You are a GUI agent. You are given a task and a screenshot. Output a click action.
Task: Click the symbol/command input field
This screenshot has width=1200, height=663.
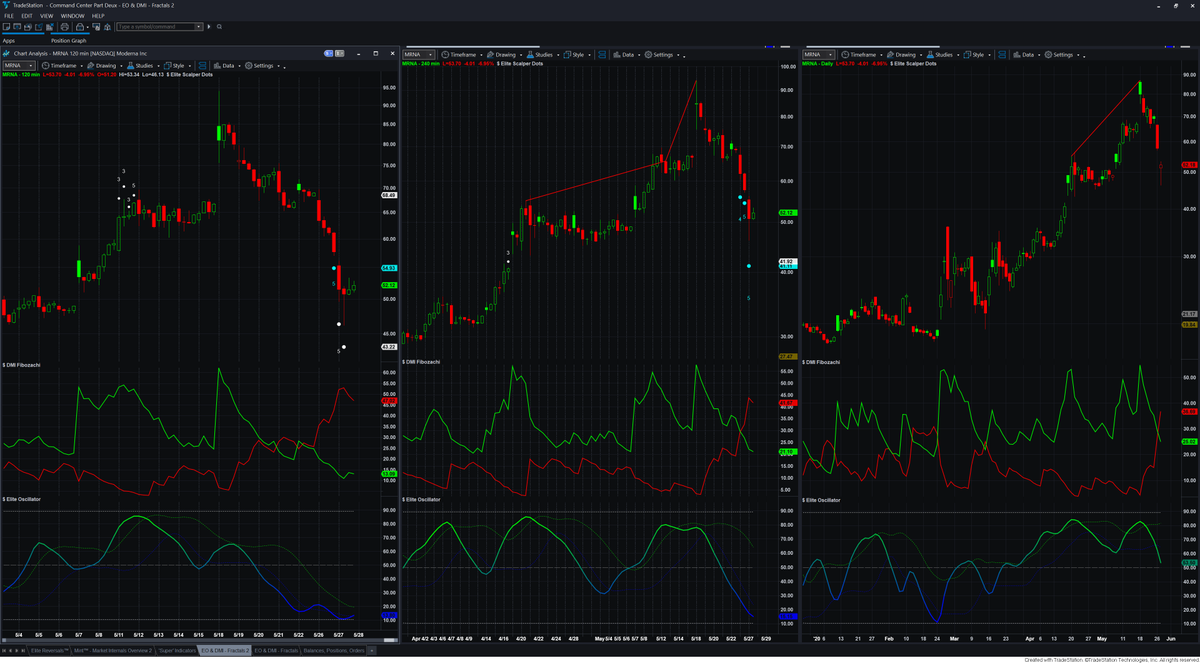coord(155,27)
